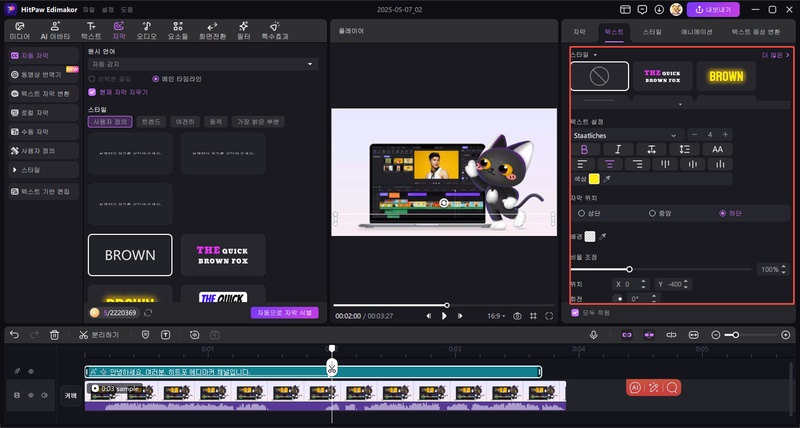Image resolution: width=800 pixels, height=428 pixels.
Task: Click the trash delete icon in timeline toolbar
Action: (55, 335)
